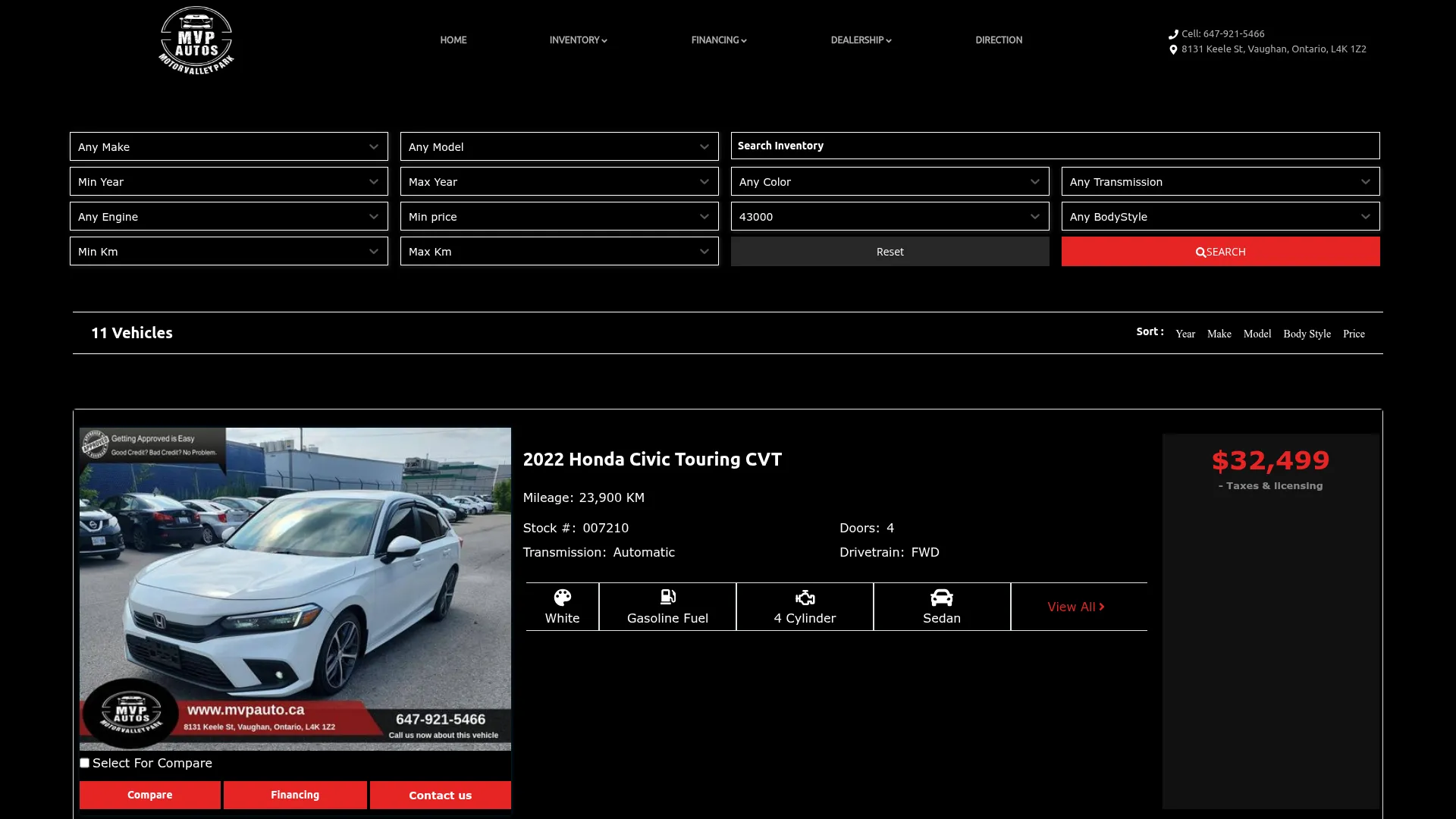The image size is (1456, 819).
Task: Click the red Financing button under the photo
Action: point(295,795)
